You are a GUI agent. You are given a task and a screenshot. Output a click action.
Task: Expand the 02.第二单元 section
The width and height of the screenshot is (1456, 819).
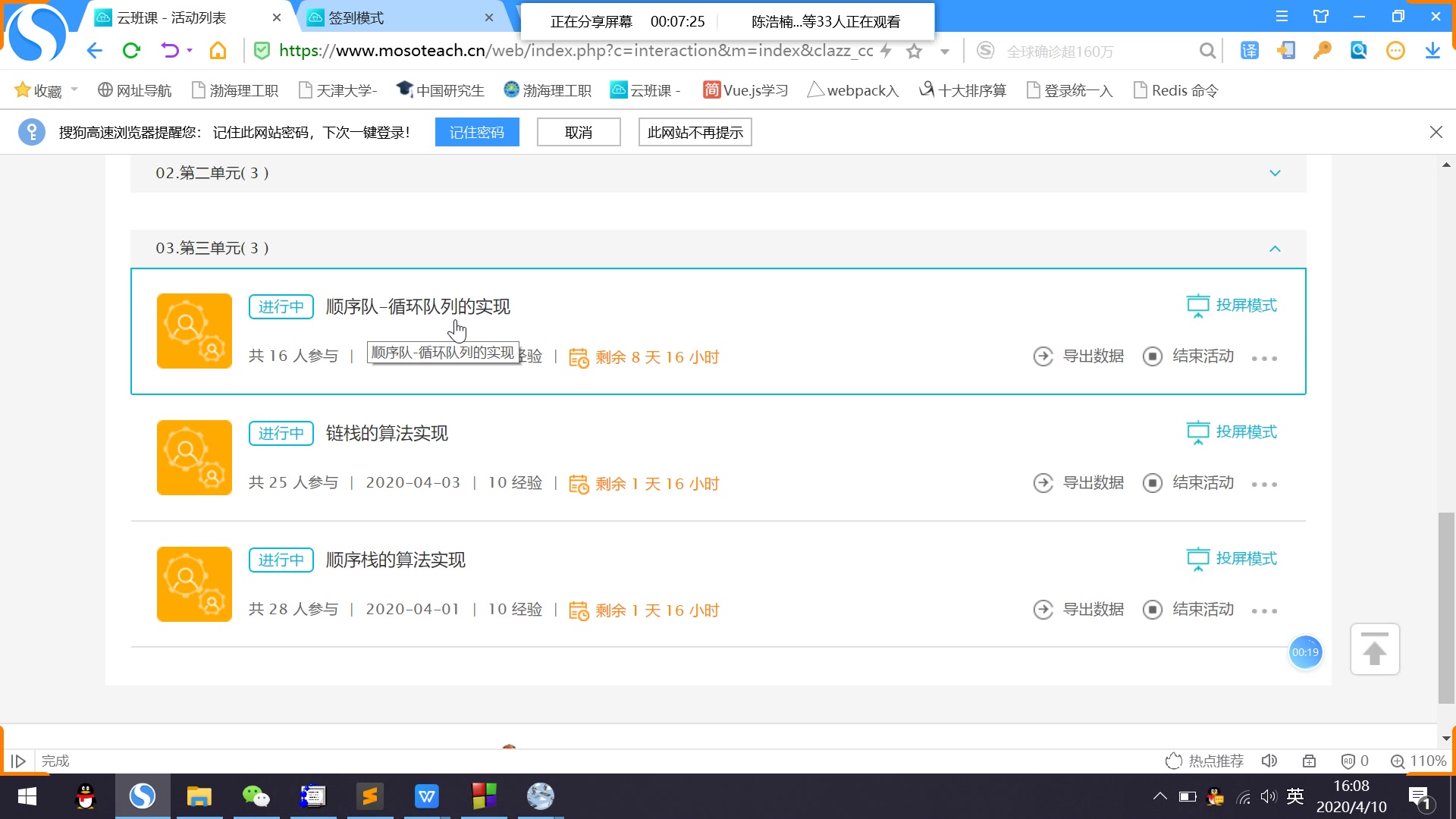[x=1276, y=173]
